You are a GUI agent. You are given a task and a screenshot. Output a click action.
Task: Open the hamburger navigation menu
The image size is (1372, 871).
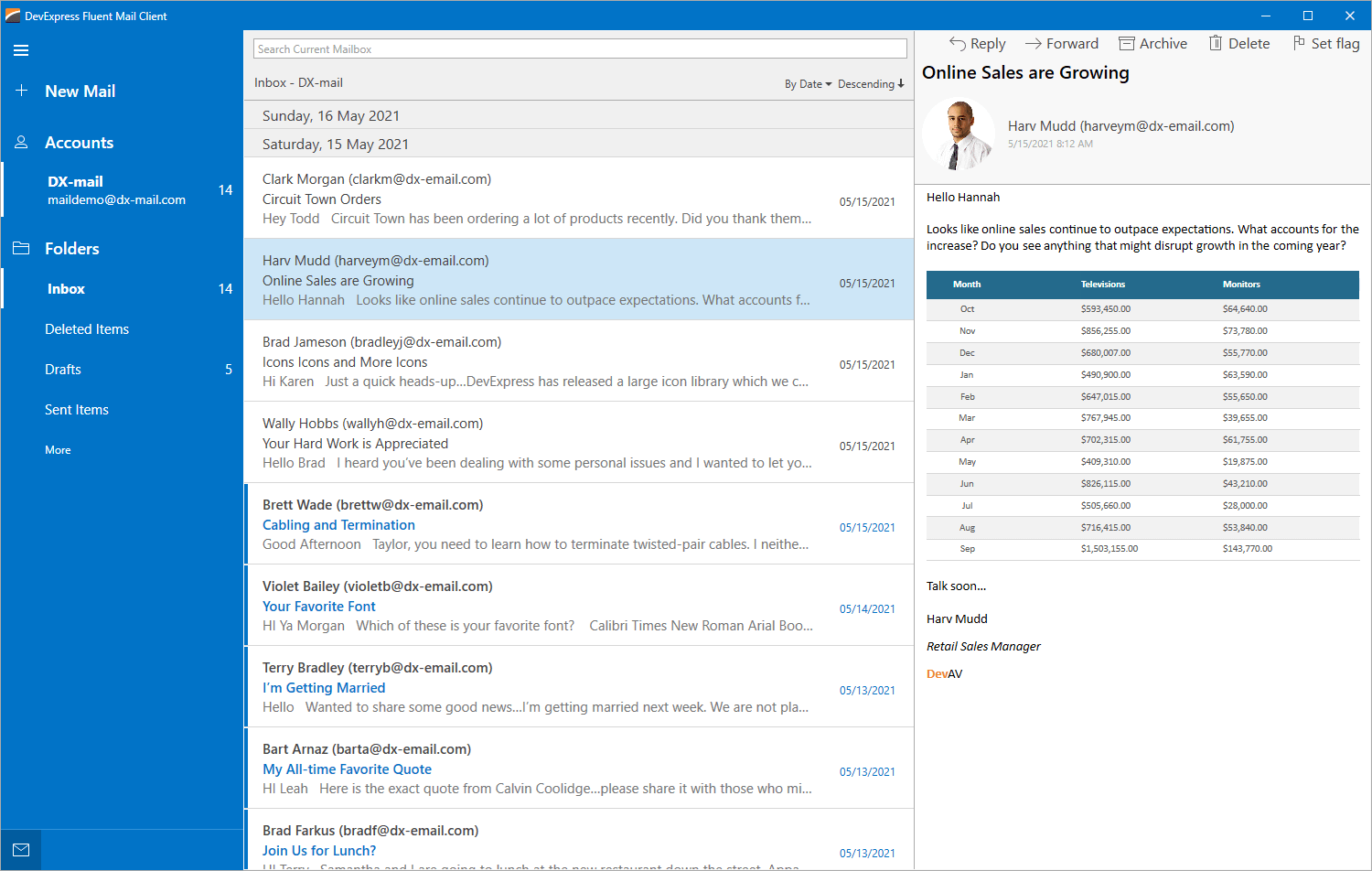coord(21,50)
